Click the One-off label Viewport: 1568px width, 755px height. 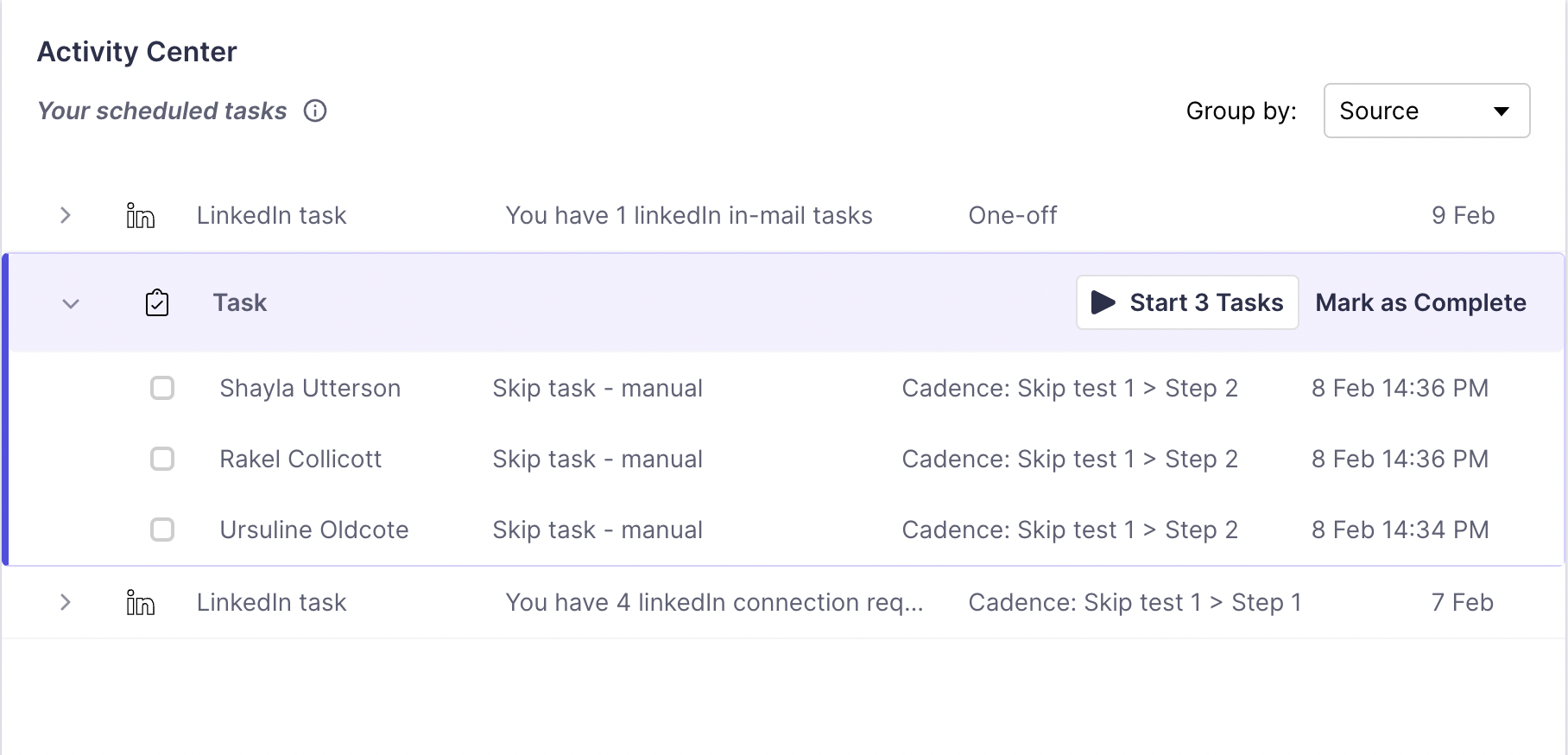1013,215
